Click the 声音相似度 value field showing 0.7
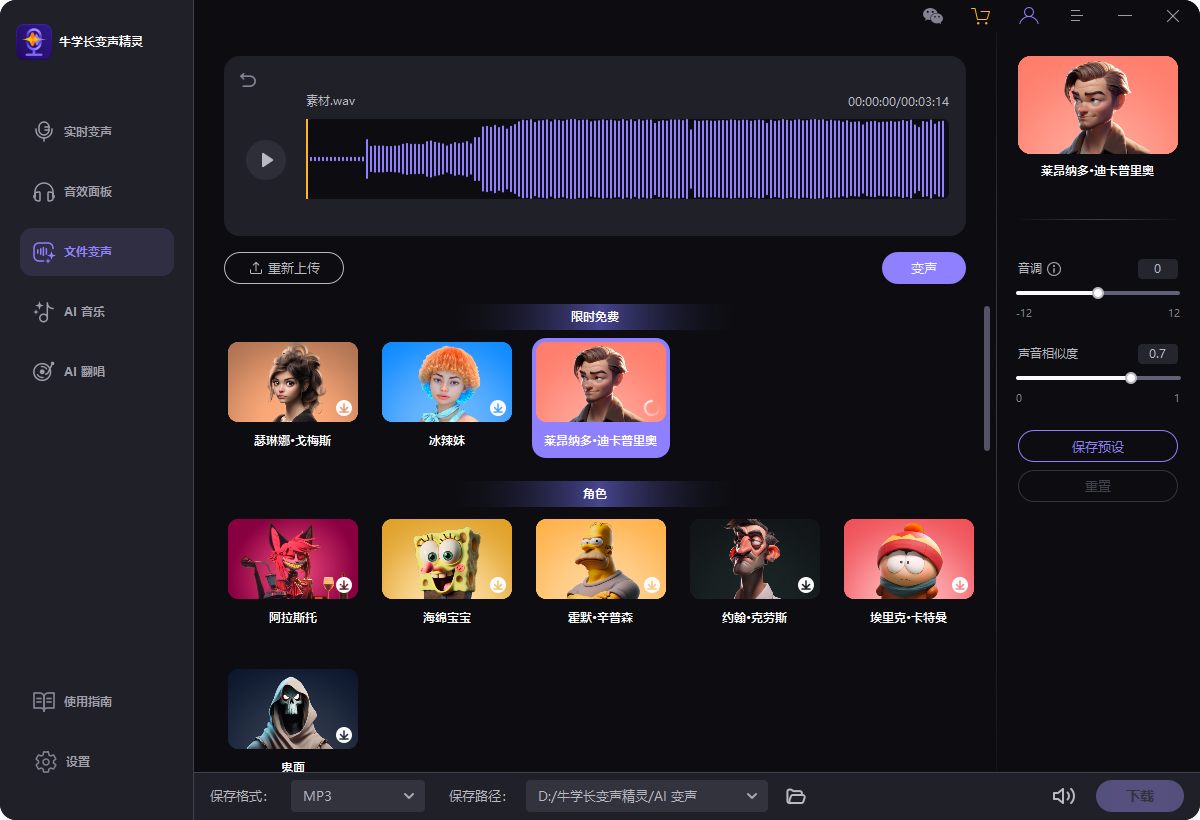Viewport: 1200px width, 820px height. [1158, 354]
